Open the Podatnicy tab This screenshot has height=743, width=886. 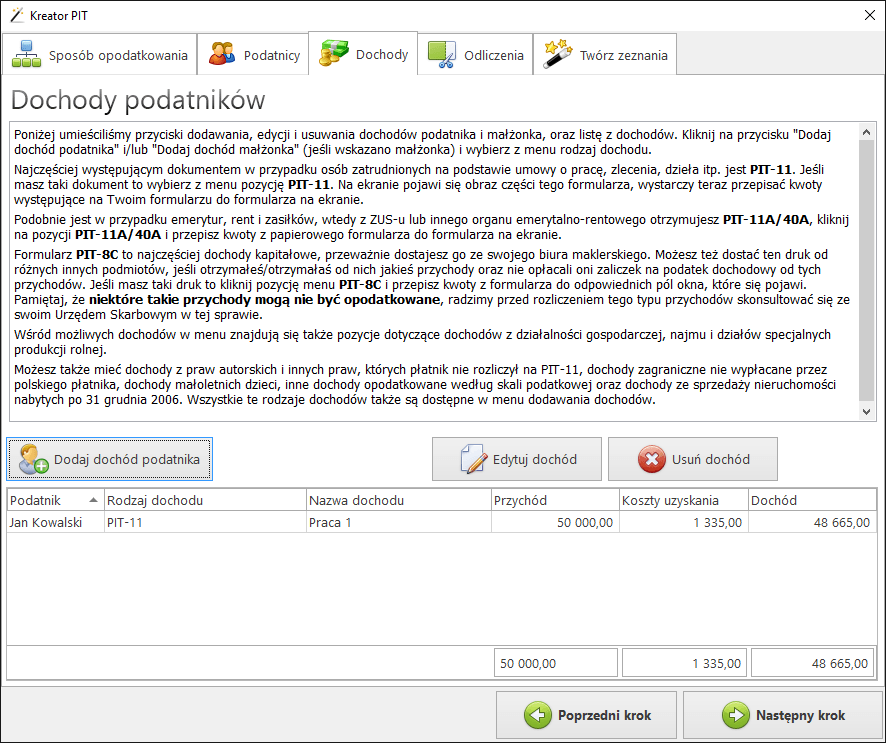coord(254,55)
